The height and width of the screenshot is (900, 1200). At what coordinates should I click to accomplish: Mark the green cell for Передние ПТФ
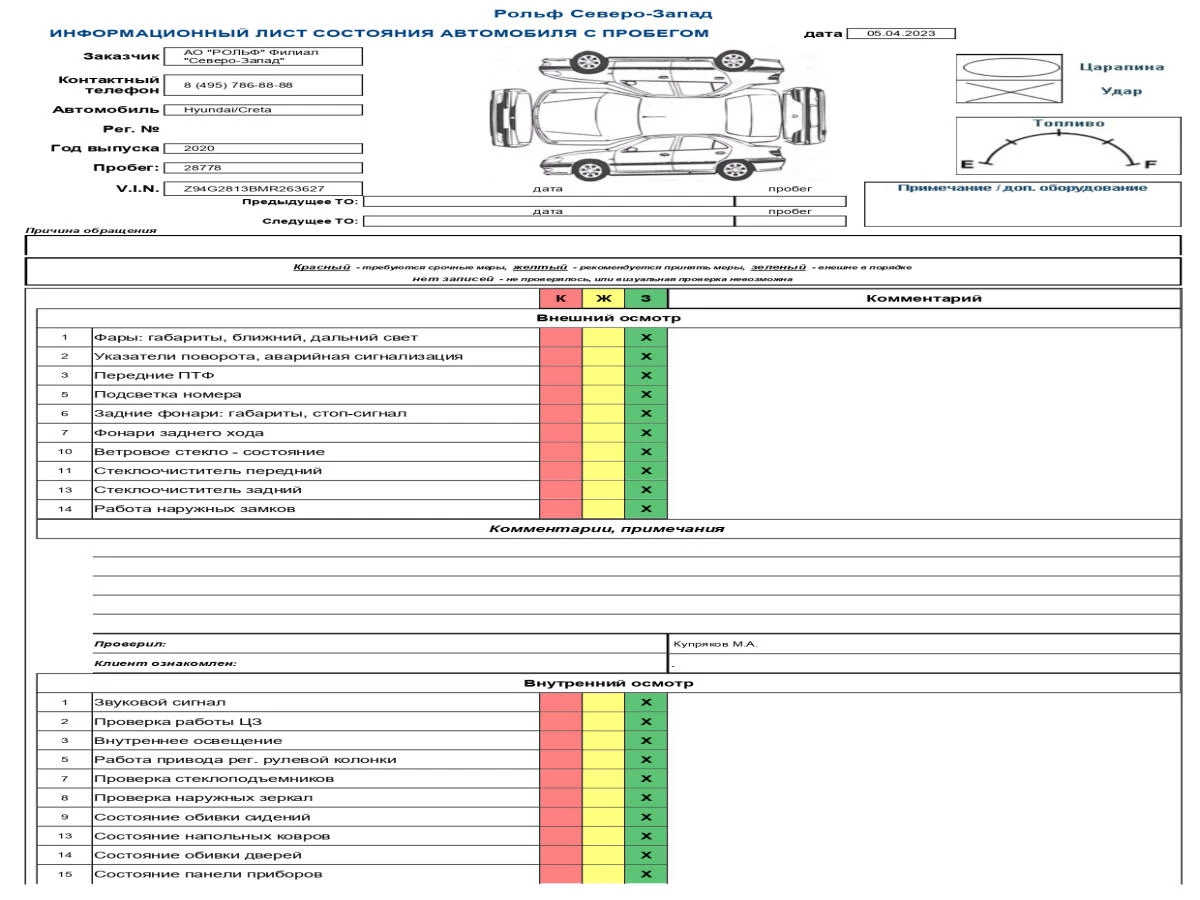645,375
